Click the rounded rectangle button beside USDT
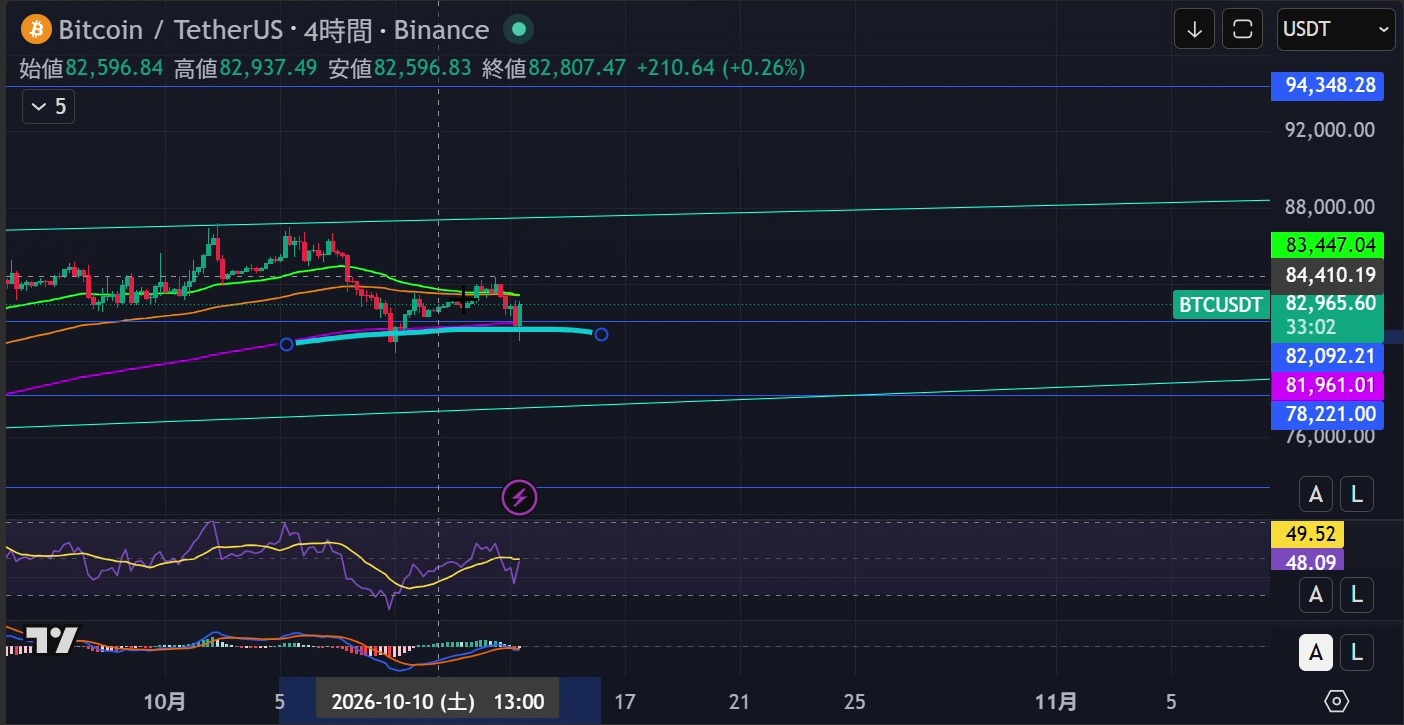 tap(1243, 29)
